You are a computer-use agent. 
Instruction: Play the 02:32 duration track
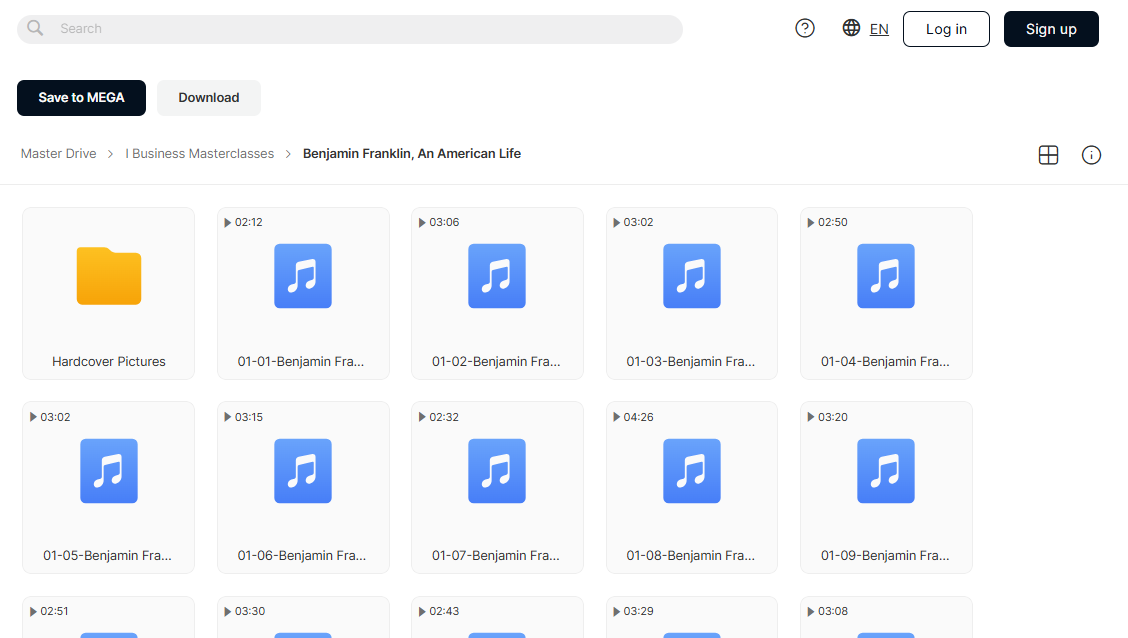(438, 417)
